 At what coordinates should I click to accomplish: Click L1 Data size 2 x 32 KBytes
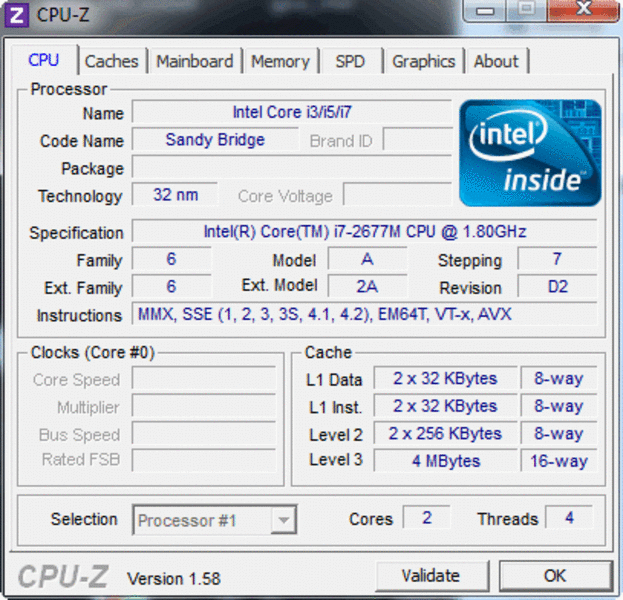[445, 378]
